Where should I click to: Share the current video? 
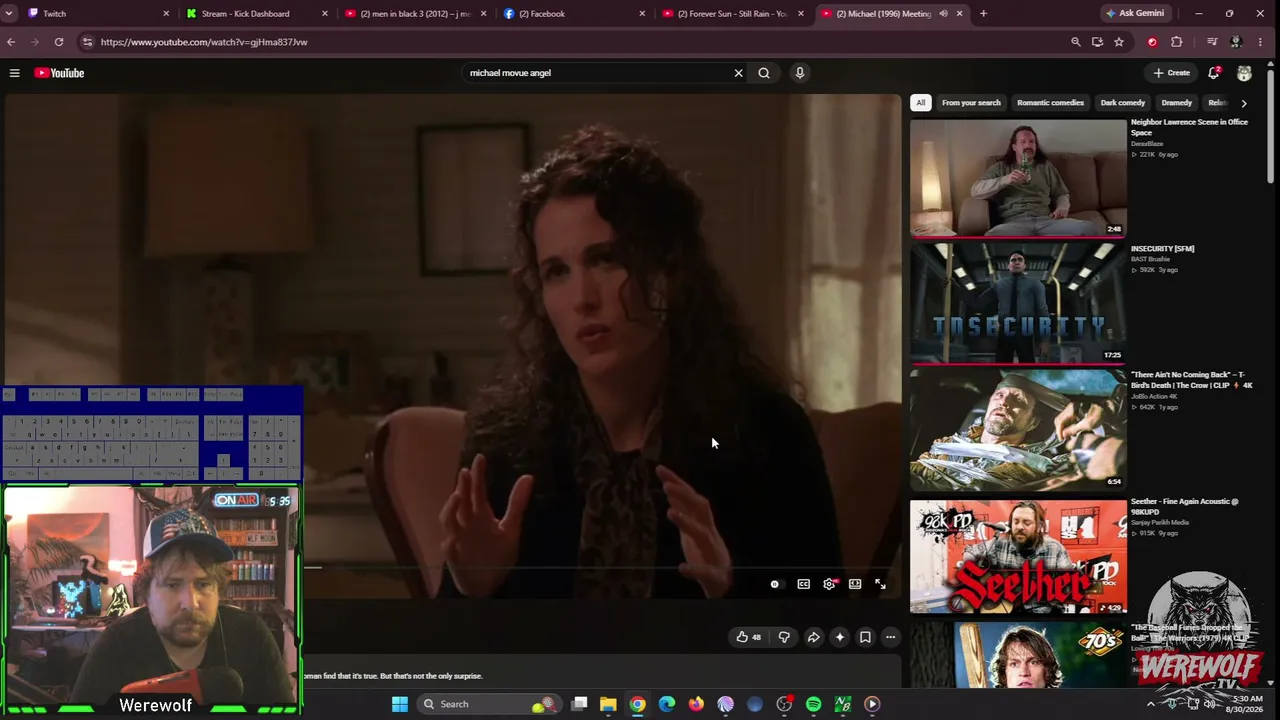[814, 637]
